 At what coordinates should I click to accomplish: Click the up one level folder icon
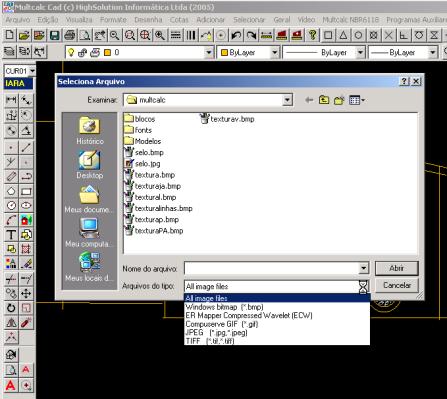[324, 100]
